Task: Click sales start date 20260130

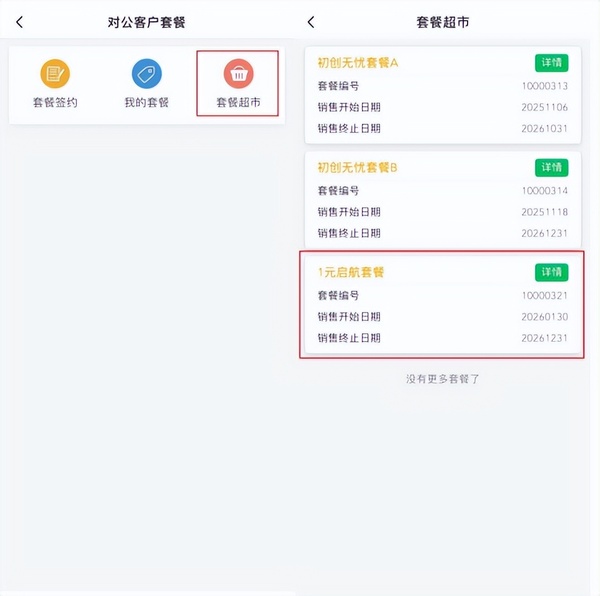Action: click(544, 317)
